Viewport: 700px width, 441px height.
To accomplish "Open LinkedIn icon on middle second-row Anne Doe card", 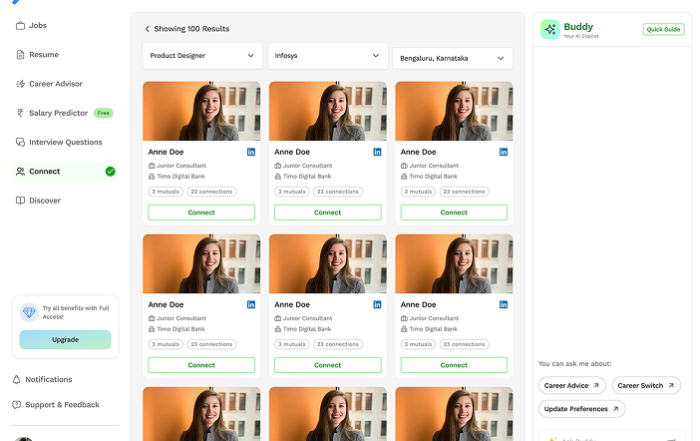I will 377,305.
